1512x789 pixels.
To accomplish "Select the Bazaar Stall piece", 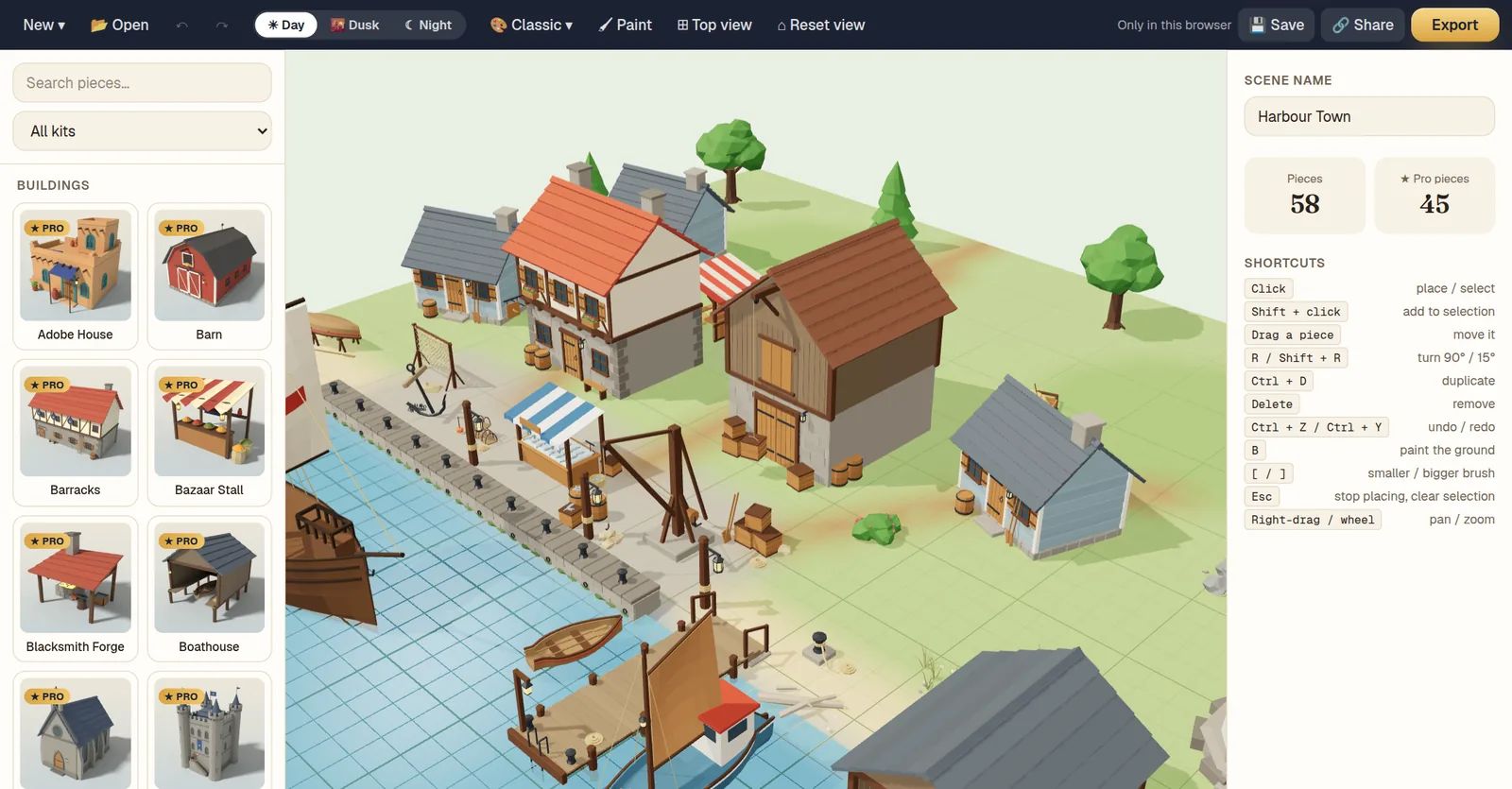I will tap(209, 433).
